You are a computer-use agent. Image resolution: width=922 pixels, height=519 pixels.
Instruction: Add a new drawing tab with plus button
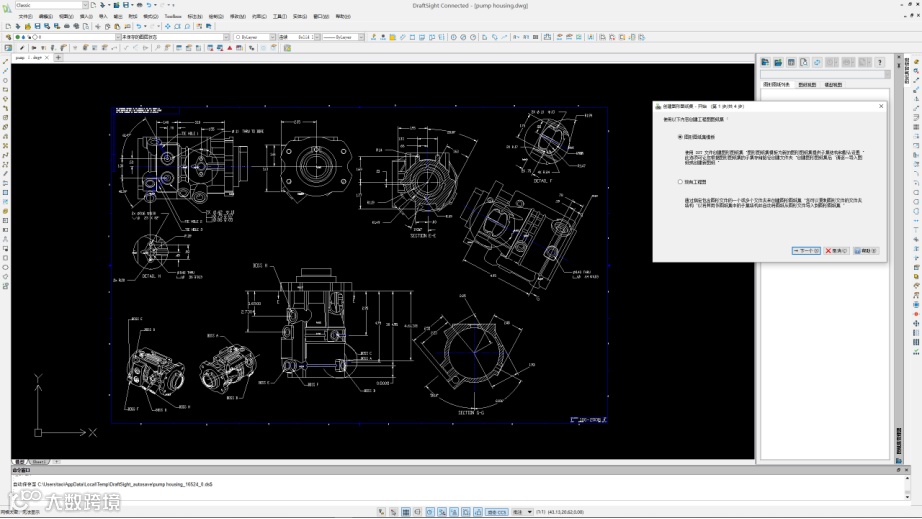[x=58, y=57]
